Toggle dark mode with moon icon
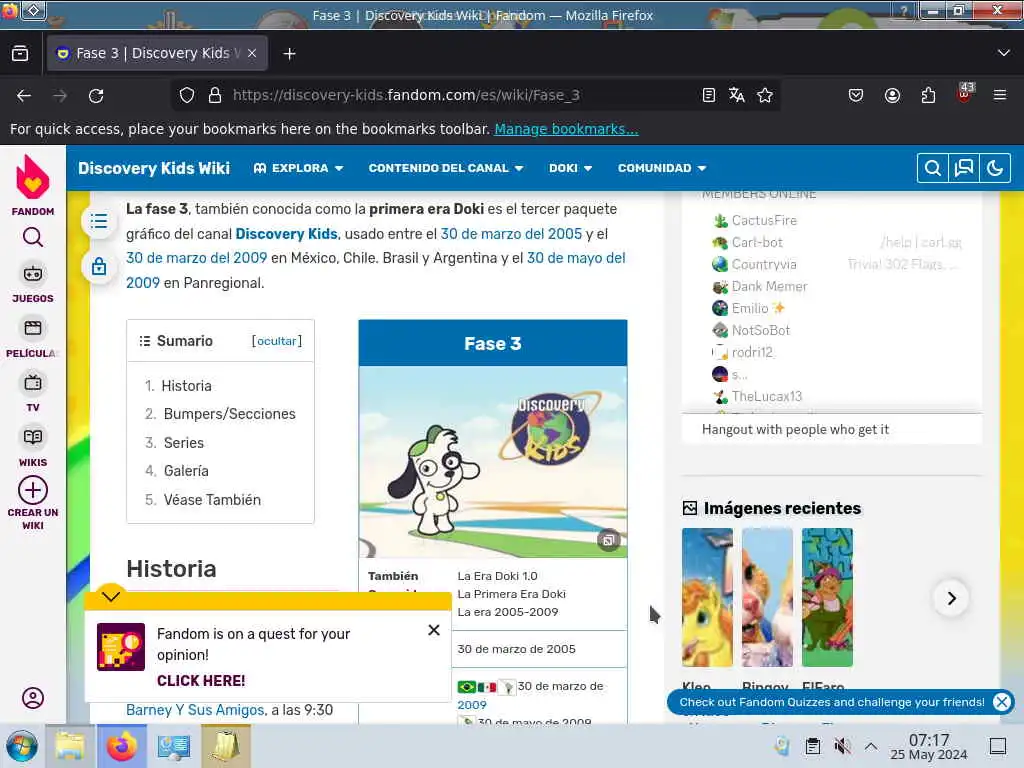Image resolution: width=1024 pixels, height=768 pixels. pyautogui.click(x=995, y=168)
